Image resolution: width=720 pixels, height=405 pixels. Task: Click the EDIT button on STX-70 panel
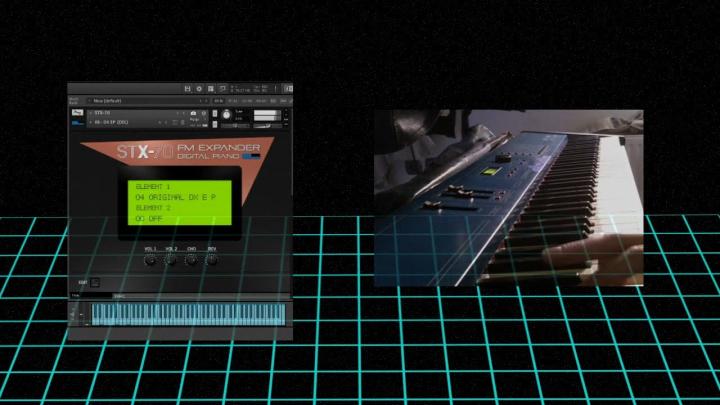[95, 282]
